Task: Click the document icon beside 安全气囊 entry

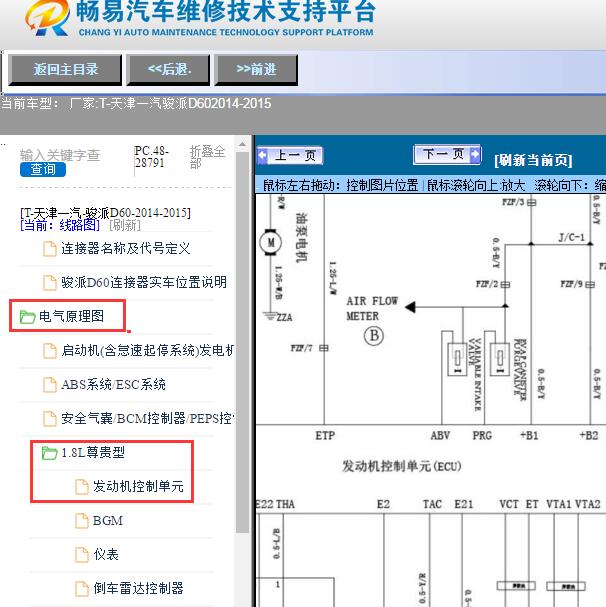Action: pos(50,419)
